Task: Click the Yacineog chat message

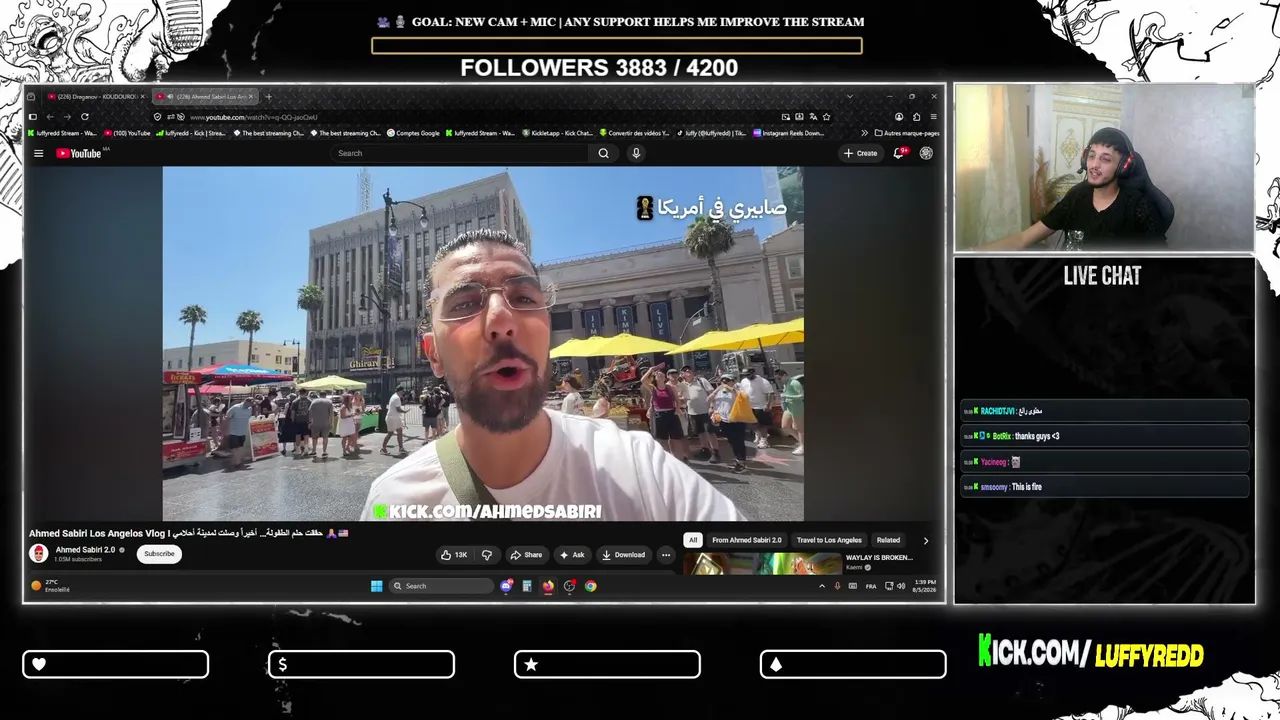Action: (x=1105, y=462)
